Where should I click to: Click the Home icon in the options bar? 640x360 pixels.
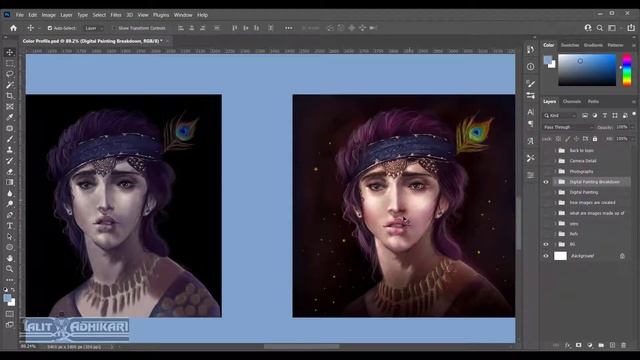coord(13,28)
